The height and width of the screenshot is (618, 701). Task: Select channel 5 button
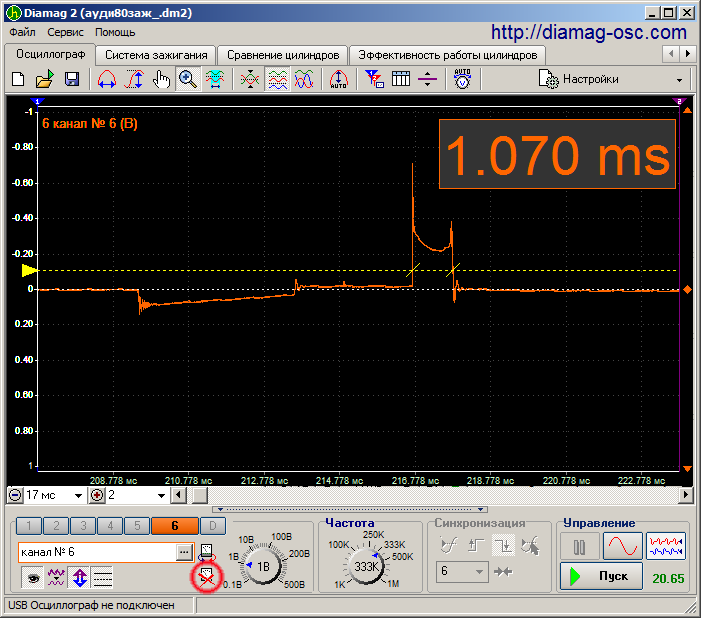tap(137, 526)
